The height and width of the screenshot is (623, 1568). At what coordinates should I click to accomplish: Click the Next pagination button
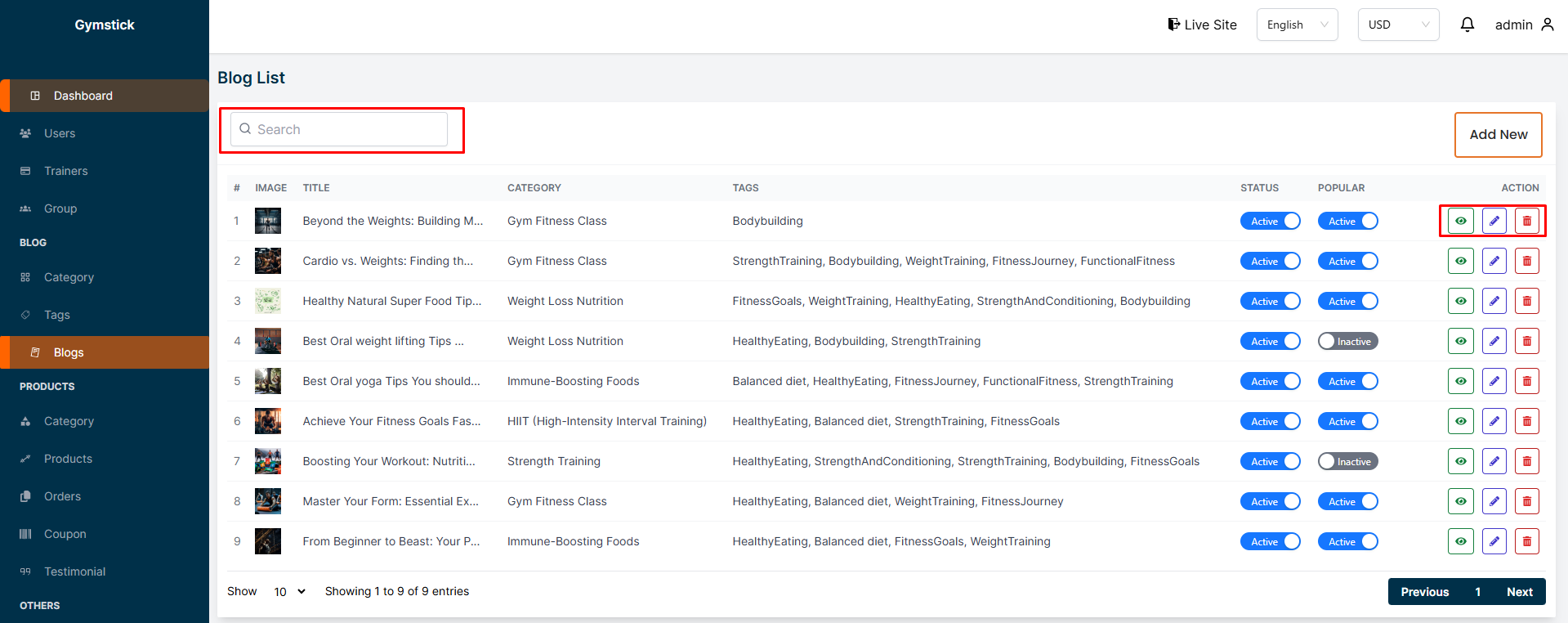[1519, 591]
